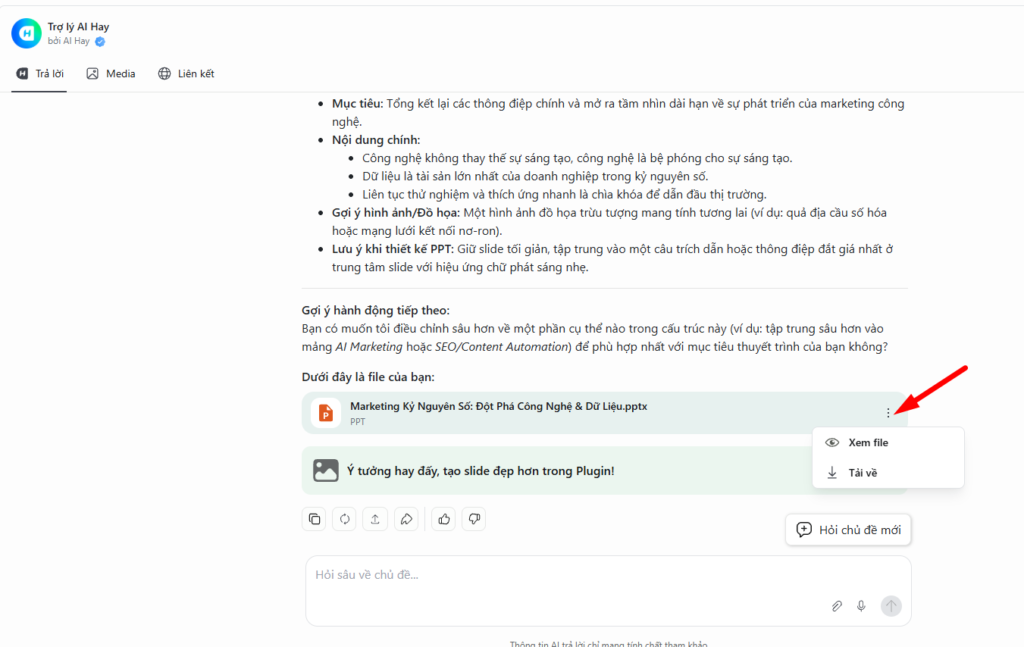Click the send arrow button
The image size is (1024, 647).
click(x=891, y=606)
